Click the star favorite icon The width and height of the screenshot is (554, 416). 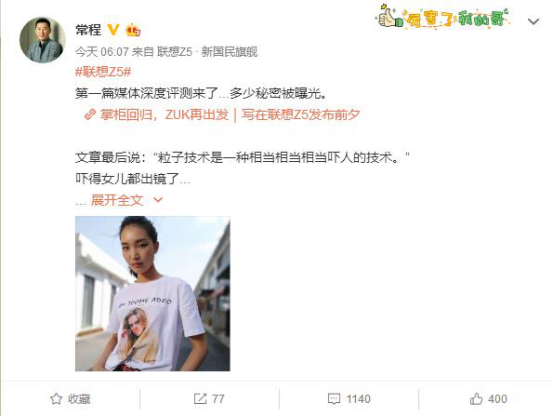click(56, 399)
